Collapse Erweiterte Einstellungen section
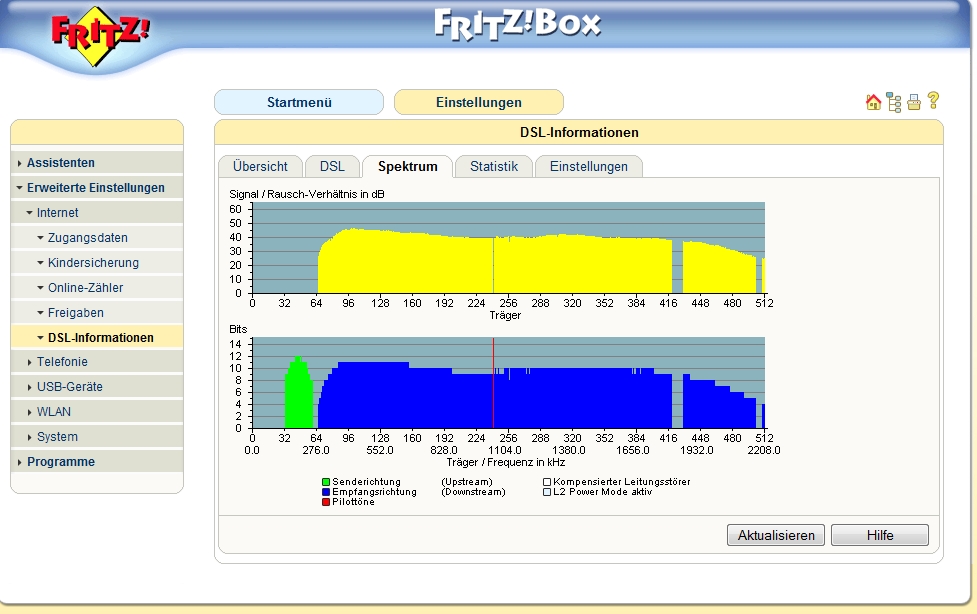 (x=95, y=188)
